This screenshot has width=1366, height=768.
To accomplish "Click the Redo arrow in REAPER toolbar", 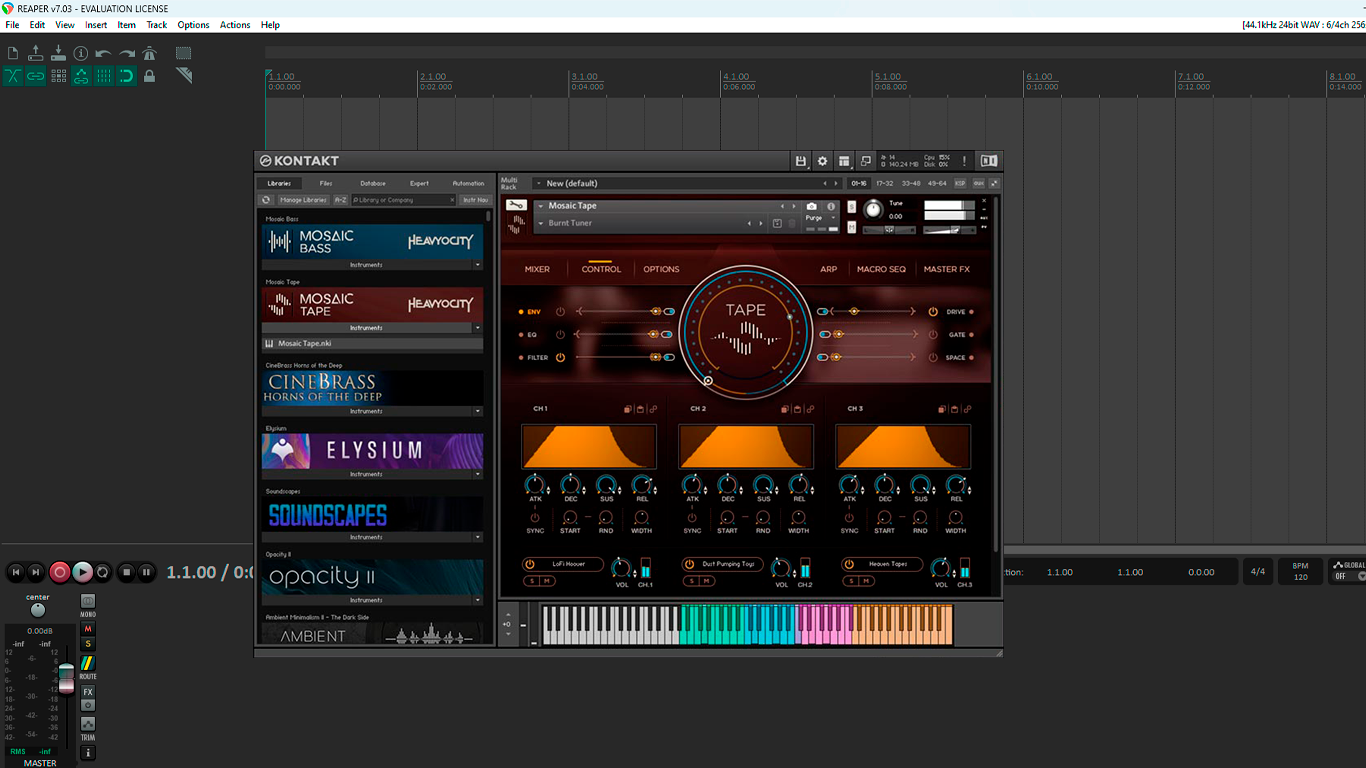I will click(x=127, y=53).
